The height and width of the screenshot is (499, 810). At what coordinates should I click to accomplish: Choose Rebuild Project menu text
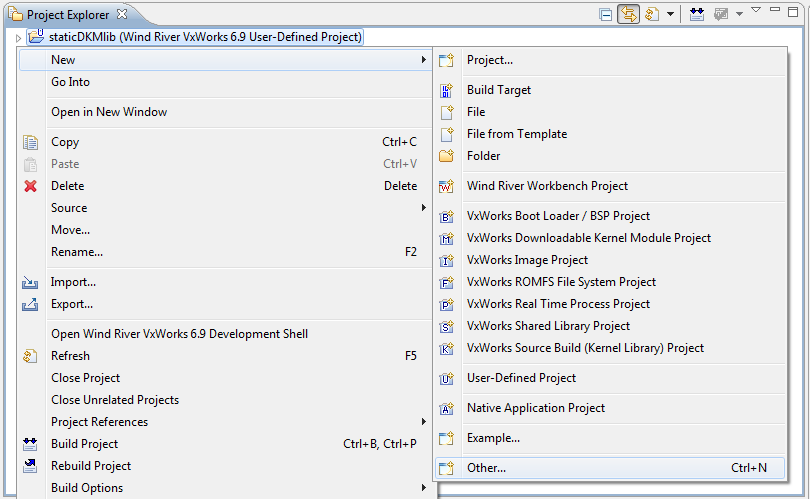pyautogui.click(x=91, y=466)
